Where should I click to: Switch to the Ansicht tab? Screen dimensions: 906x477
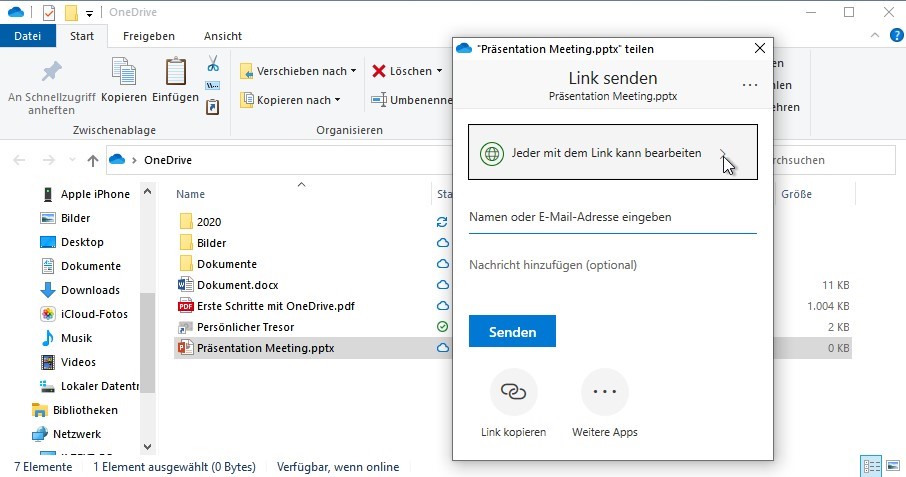point(222,36)
